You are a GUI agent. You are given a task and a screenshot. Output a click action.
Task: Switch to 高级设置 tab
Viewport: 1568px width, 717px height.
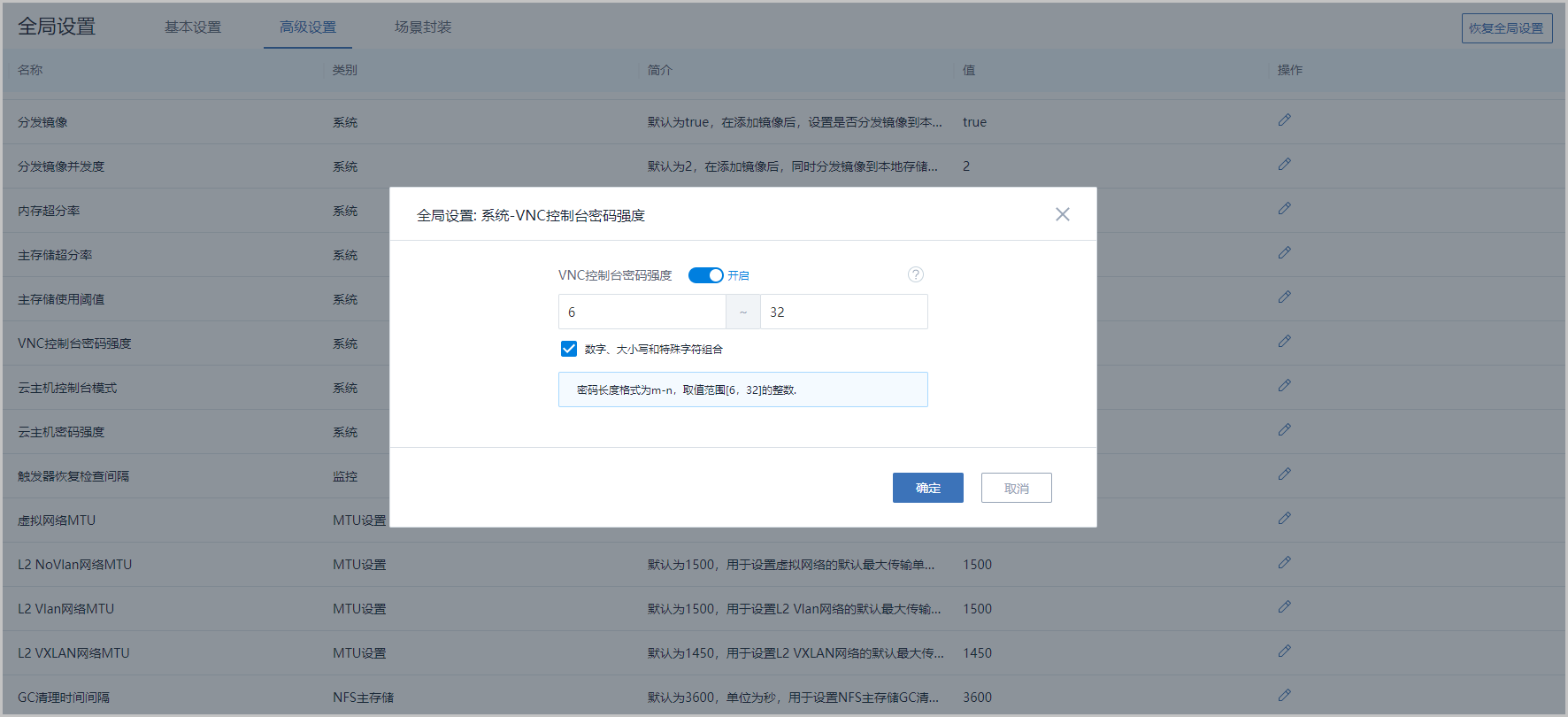tap(308, 27)
